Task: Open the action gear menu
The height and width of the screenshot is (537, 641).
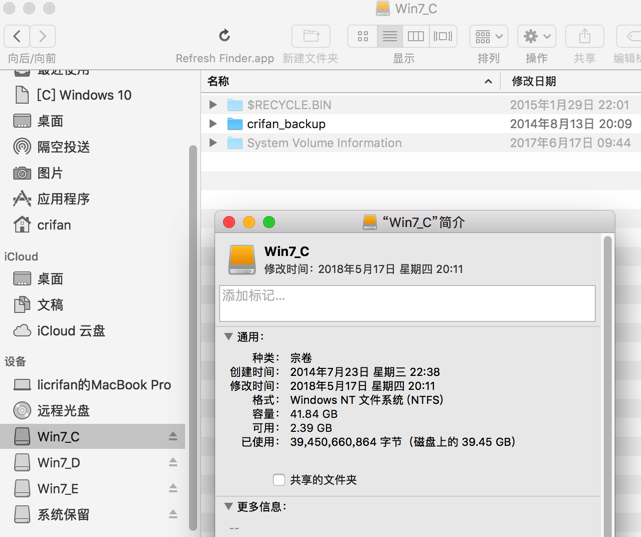Action: pos(537,36)
